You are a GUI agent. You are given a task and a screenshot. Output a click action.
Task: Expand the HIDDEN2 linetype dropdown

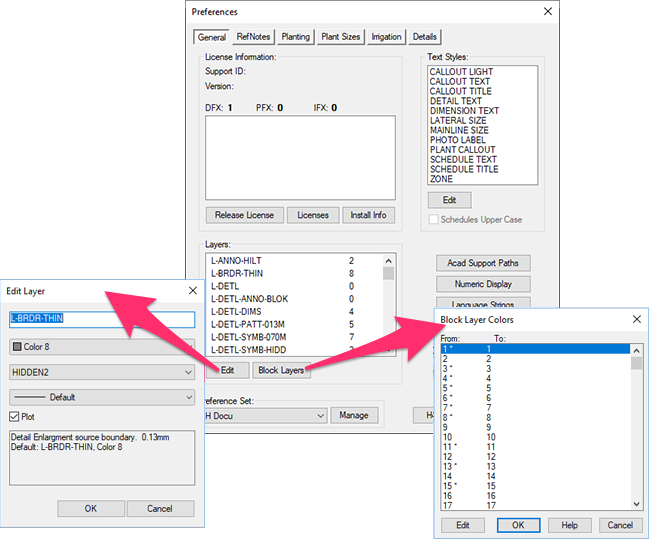(102, 372)
